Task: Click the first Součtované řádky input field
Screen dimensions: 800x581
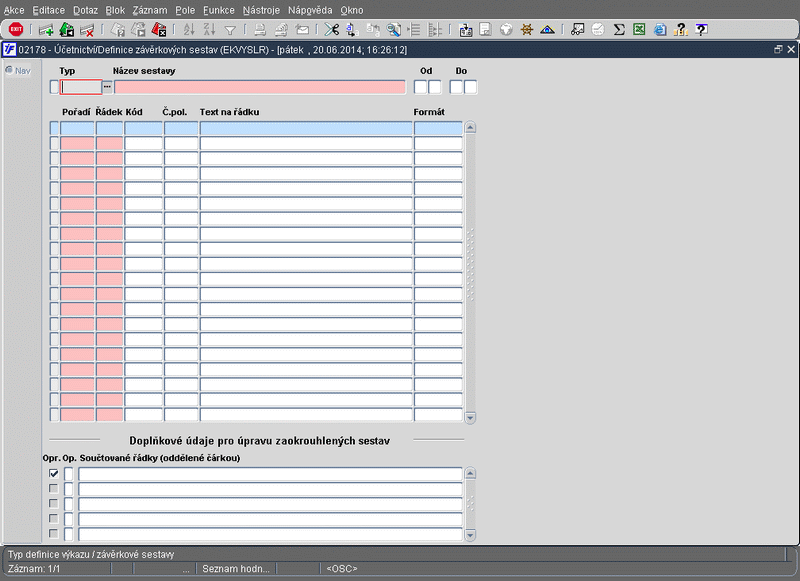Action: (270, 474)
